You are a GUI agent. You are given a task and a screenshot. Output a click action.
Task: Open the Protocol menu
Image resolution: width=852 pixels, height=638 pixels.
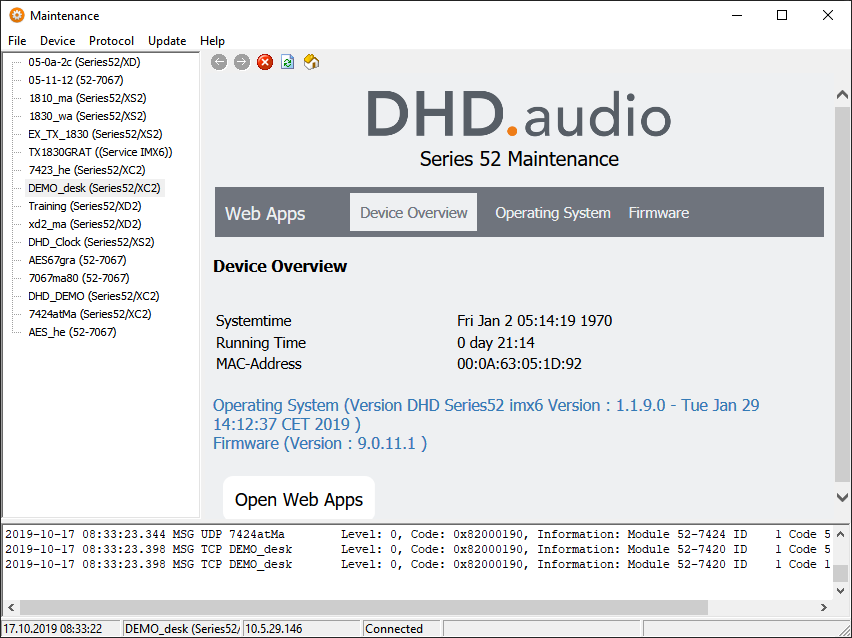(x=111, y=41)
